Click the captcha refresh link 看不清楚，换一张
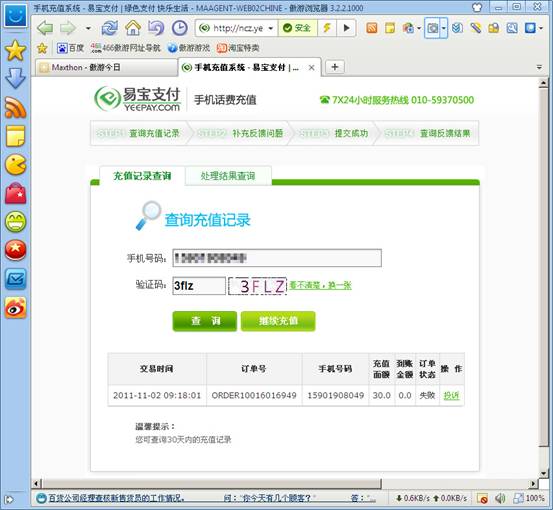This screenshot has width=553, height=510. pyautogui.click(x=320, y=285)
